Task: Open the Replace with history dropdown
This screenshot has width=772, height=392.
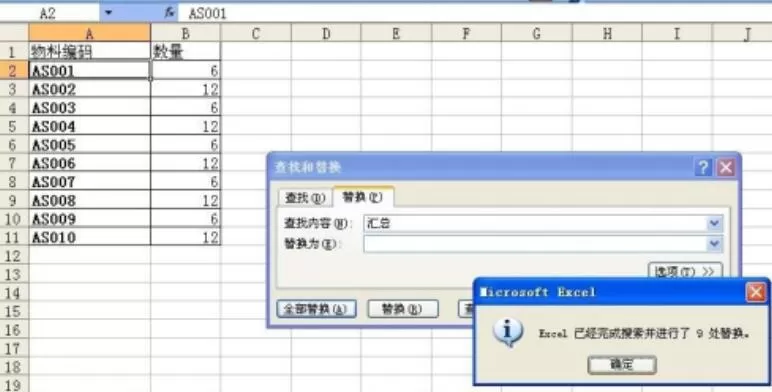Action: (714, 244)
